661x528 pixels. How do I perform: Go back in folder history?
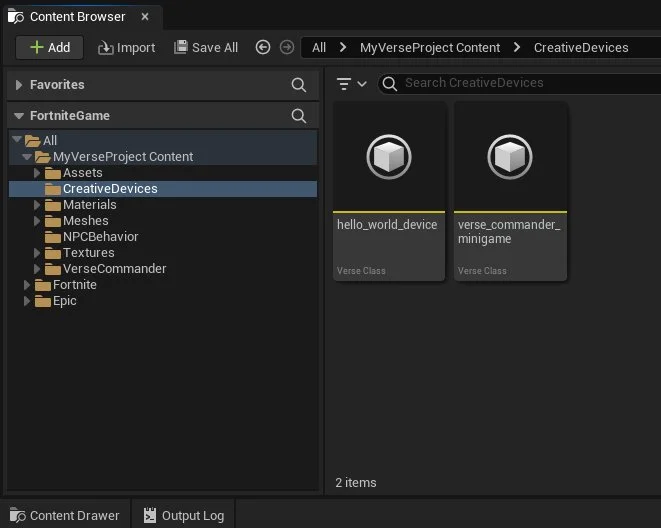(x=263, y=47)
